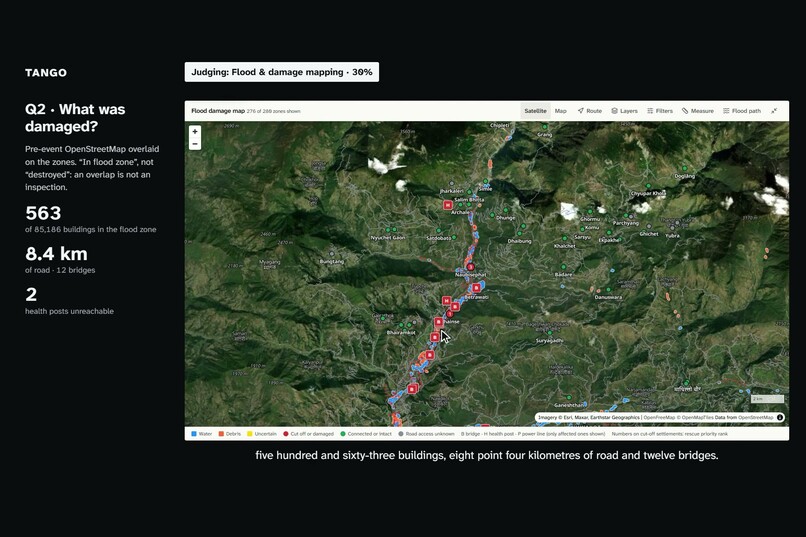This screenshot has width=806, height=537.
Task: Click the '8.4 km' road figure
Action: (x=57, y=254)
